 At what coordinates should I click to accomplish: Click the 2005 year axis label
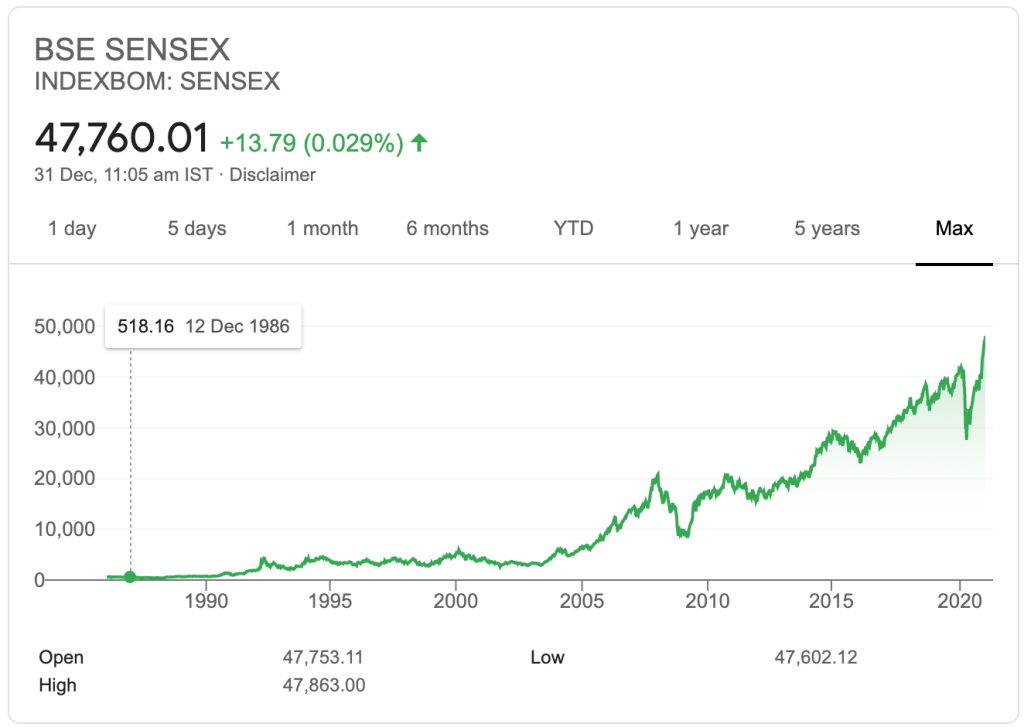click(582, 602)
